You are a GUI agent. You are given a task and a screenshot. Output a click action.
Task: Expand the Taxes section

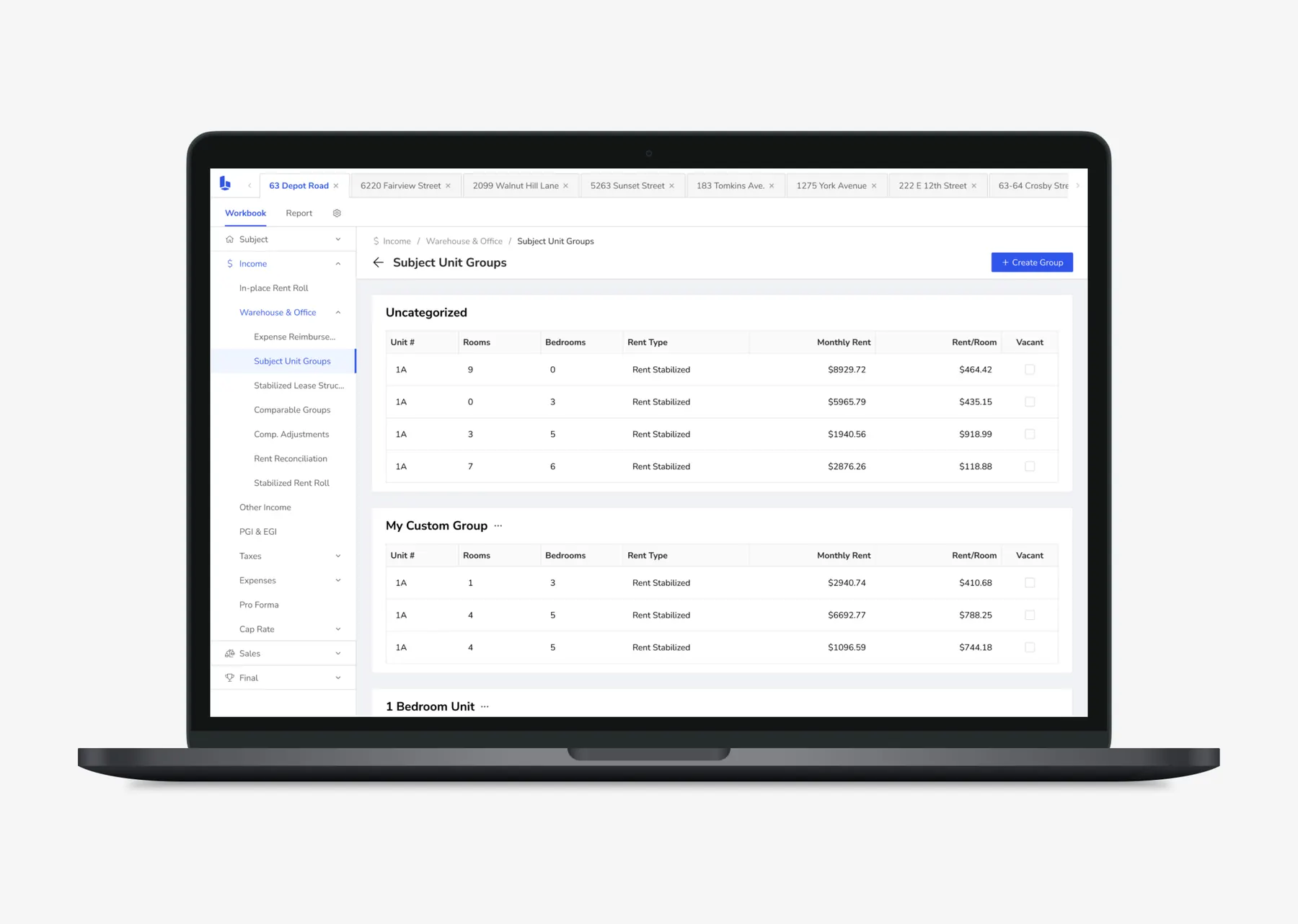pyautogui.click(x=337, y=556)
